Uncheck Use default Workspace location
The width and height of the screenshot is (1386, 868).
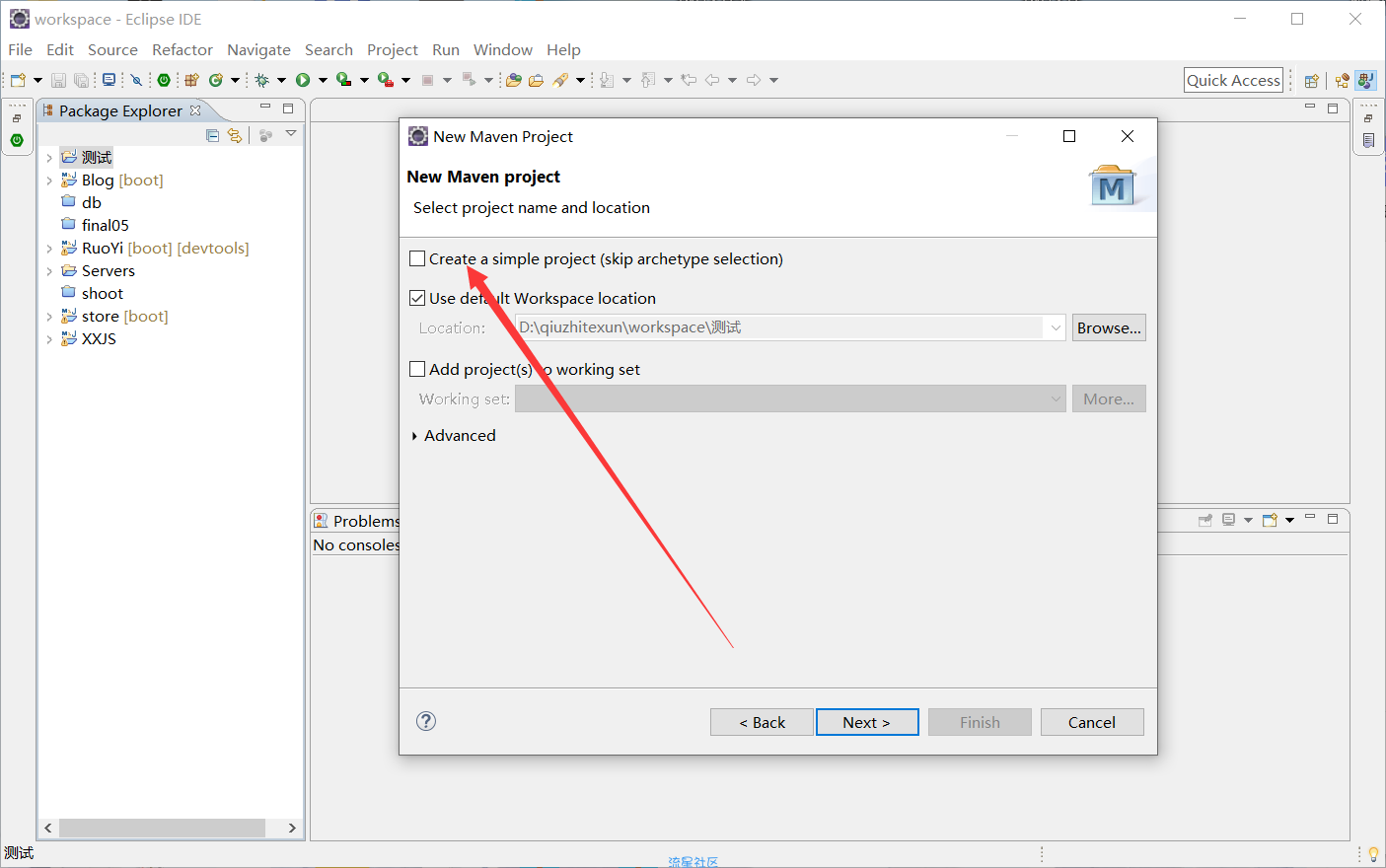click(417, 298)
